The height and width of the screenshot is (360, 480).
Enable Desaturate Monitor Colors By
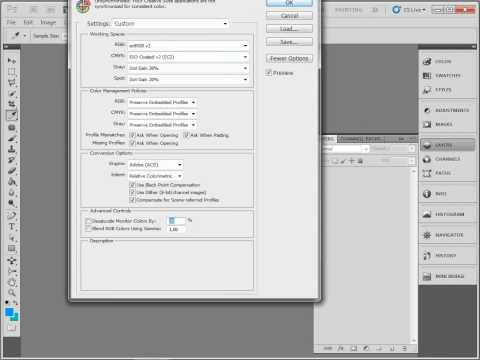88,221
